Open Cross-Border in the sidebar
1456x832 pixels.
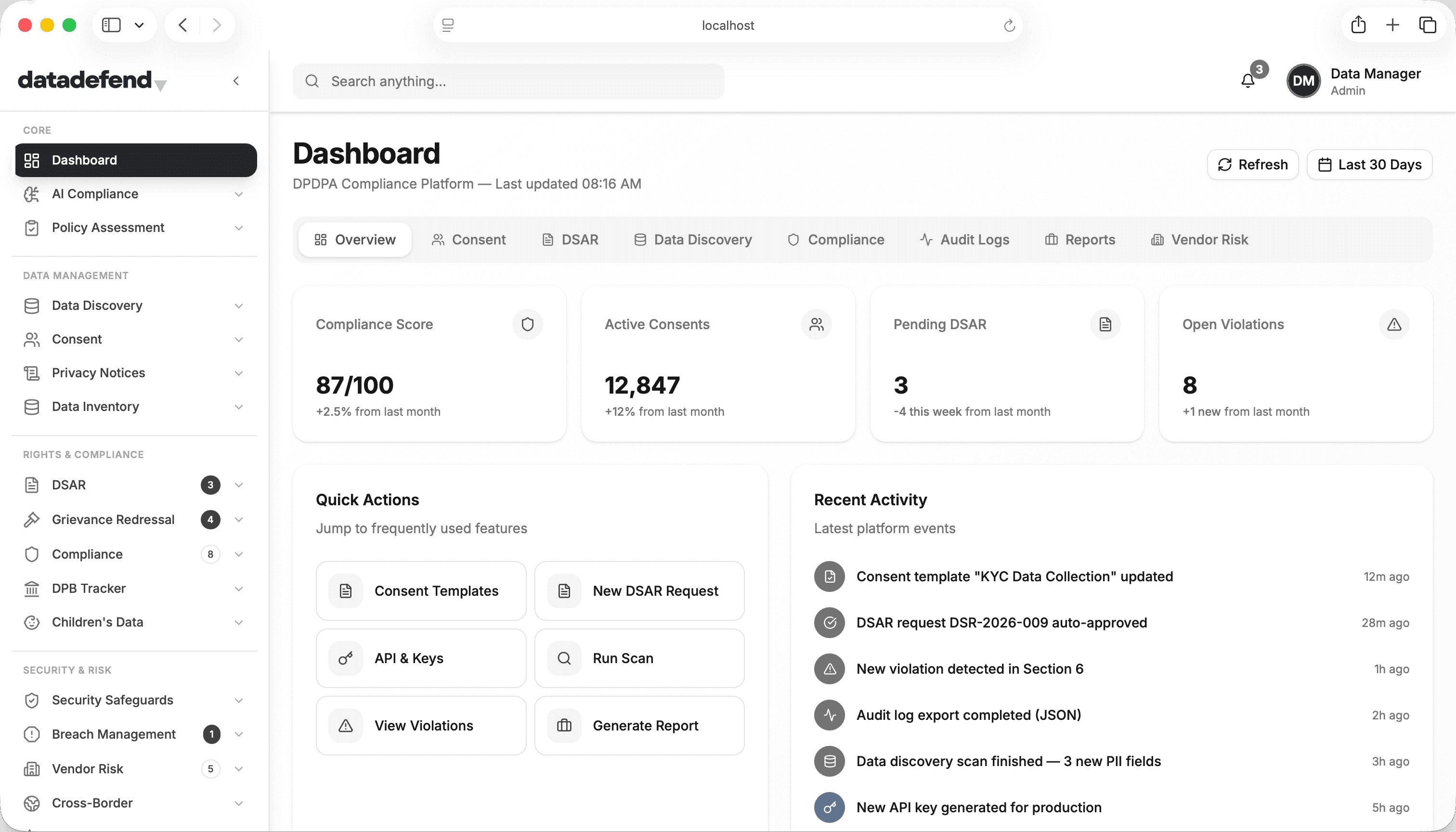(136, 804)
